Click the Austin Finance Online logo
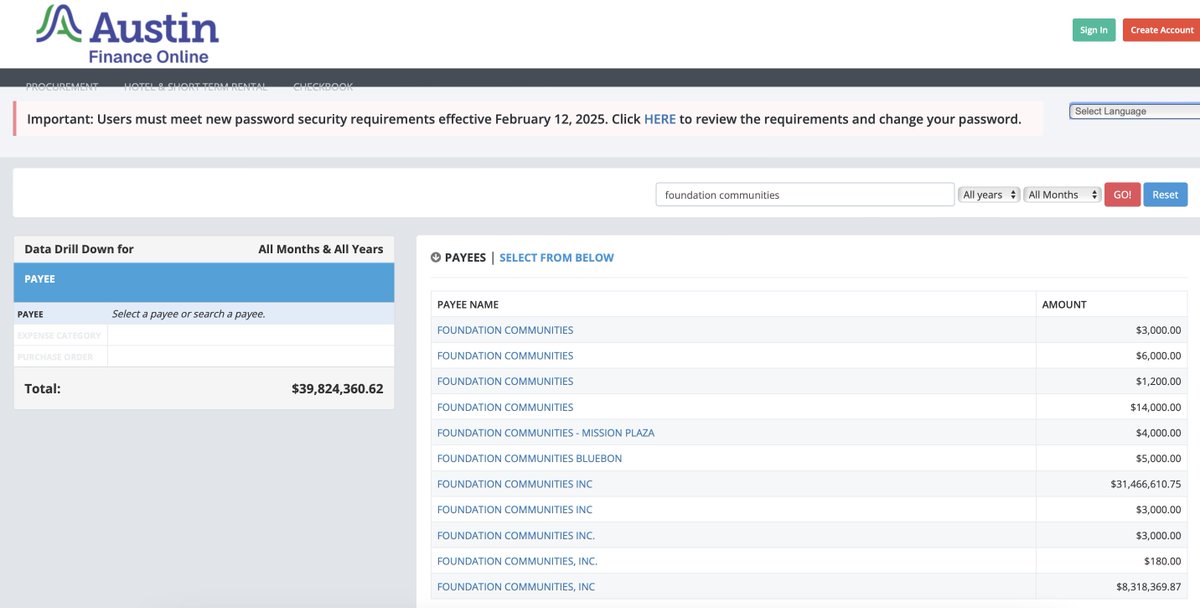The image size is (1200, 608). (126, 34)
